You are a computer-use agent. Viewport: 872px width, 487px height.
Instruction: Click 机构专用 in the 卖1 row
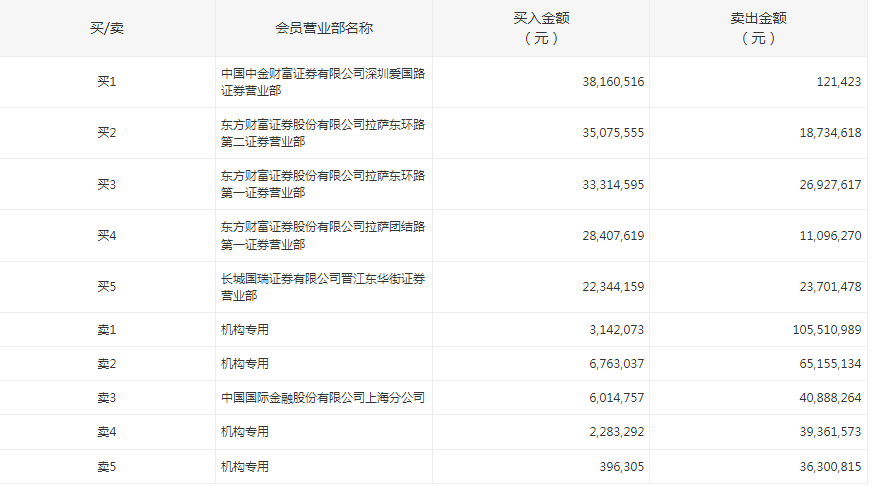(245, 330)
